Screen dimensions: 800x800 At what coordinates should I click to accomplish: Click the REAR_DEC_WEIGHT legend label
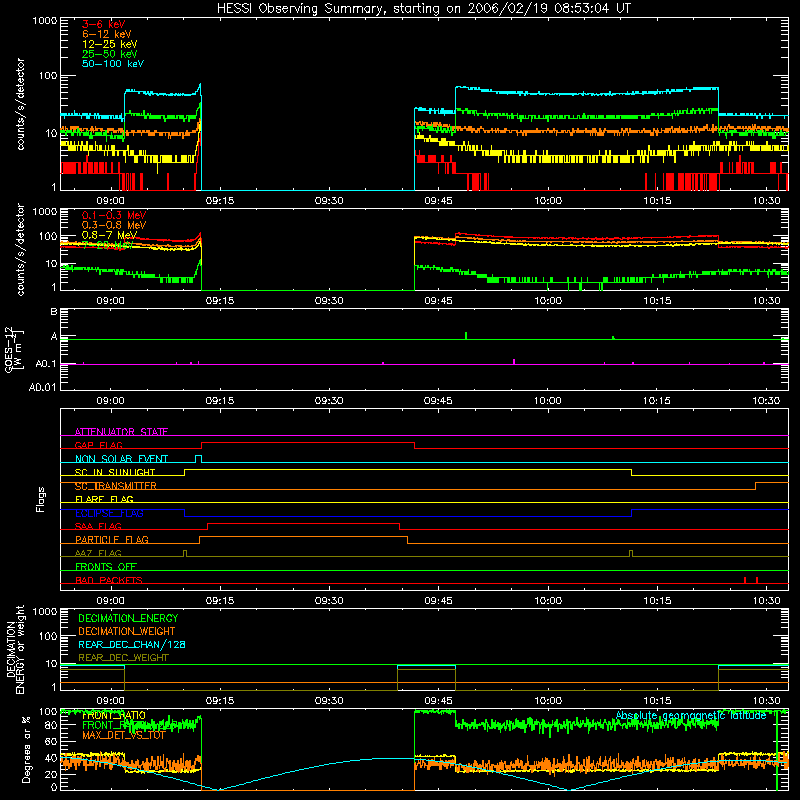click(x=123, y=658)
